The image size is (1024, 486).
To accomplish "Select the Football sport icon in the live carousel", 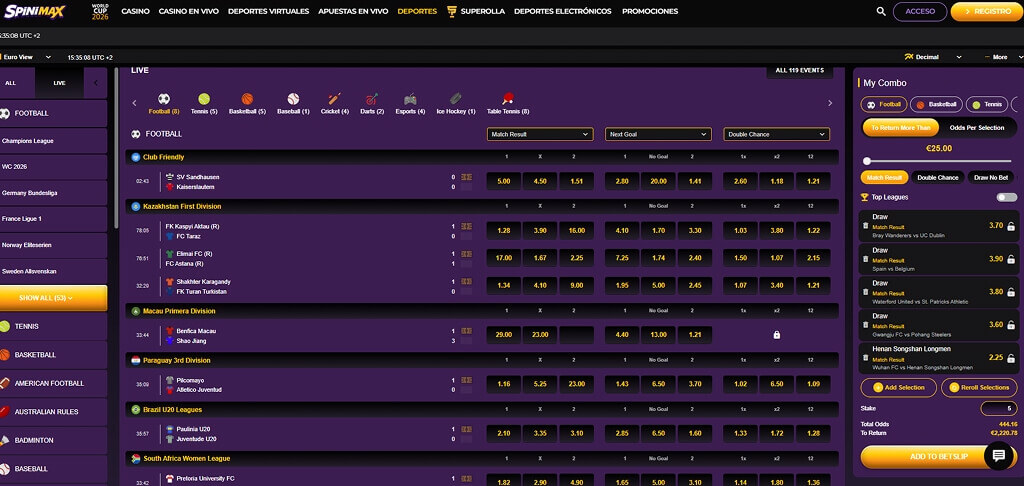I will click(164, 99).
